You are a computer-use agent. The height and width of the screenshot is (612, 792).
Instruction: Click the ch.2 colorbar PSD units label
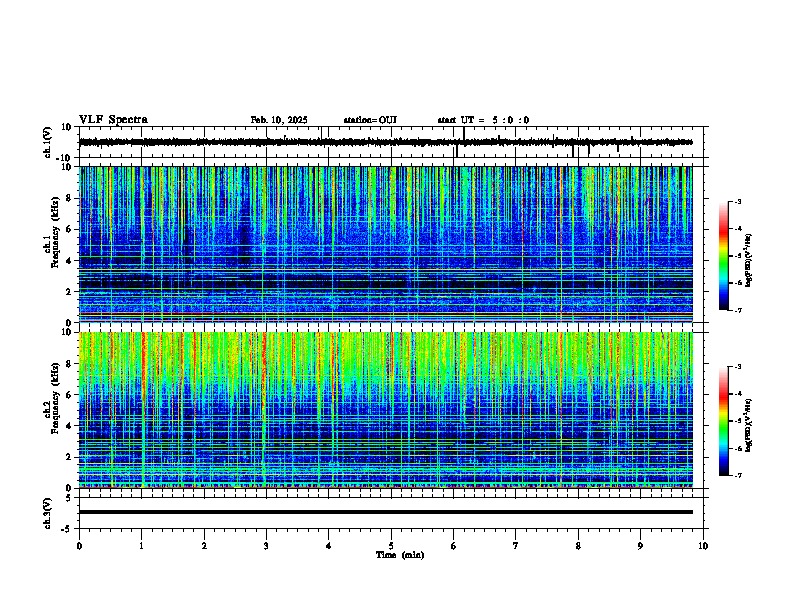[749, 425]
